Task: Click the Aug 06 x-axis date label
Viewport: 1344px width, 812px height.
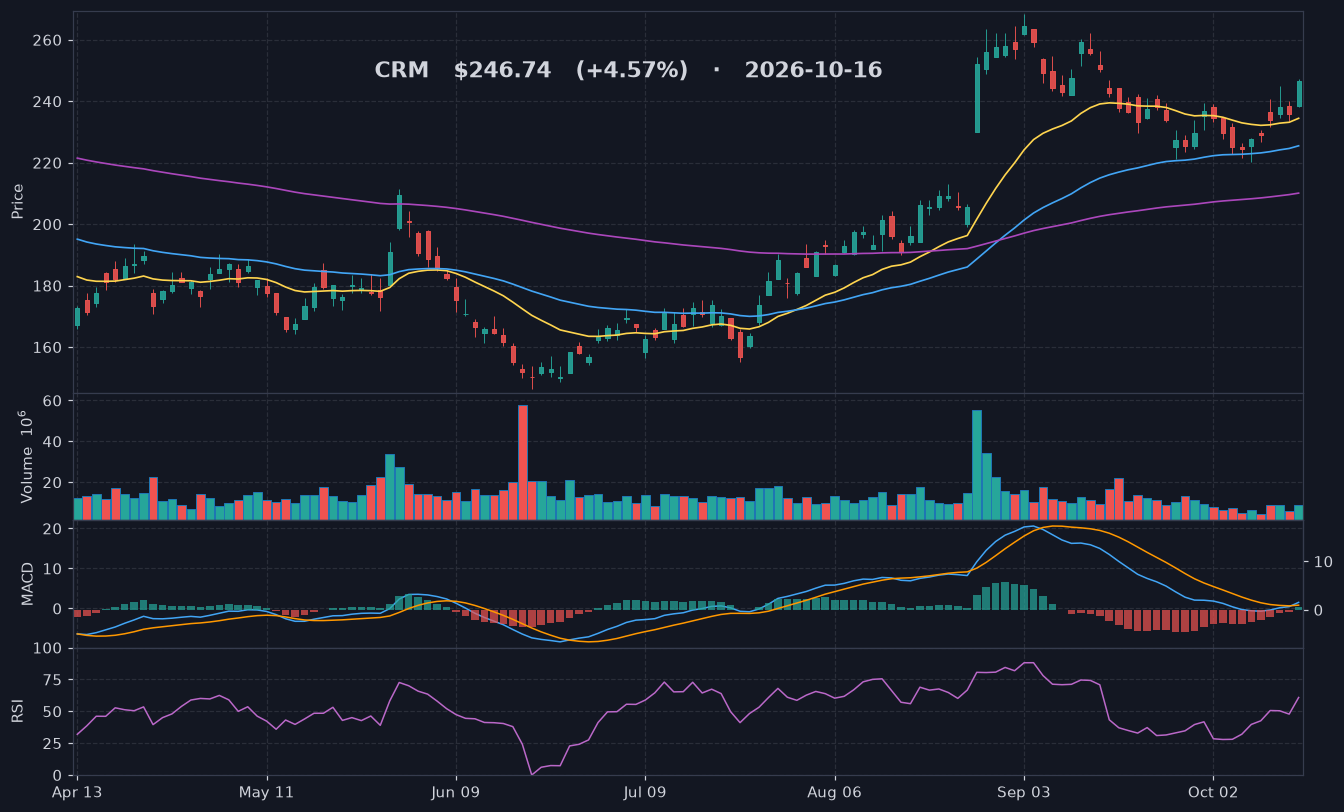Action: (x=834, y=793)
